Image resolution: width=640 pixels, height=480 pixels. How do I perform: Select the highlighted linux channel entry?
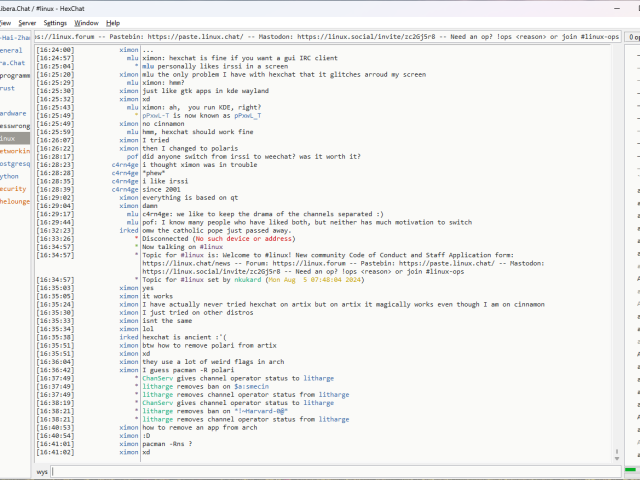pyautogui.click(x=8, y=138)
